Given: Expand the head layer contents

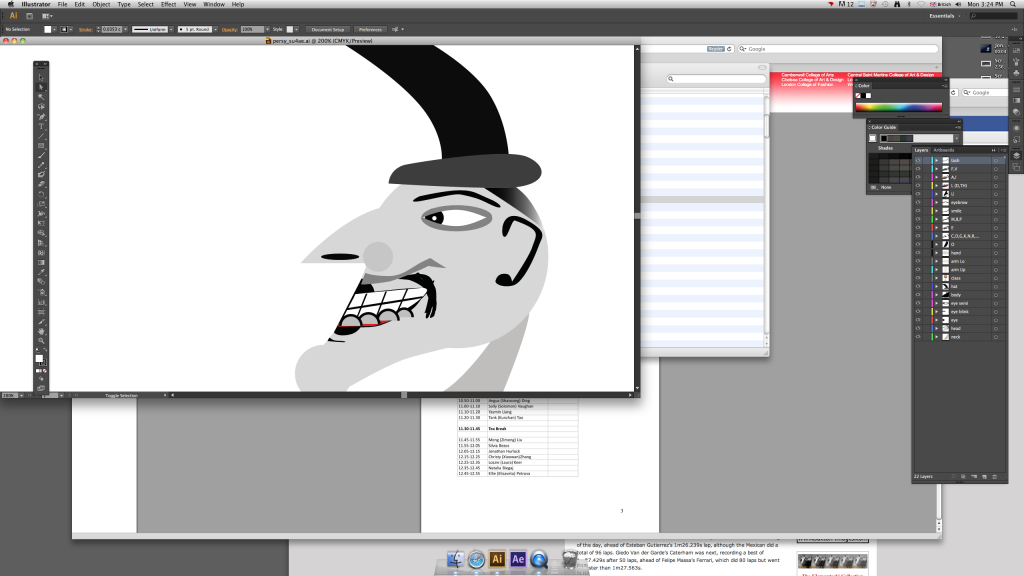Looking at the screenshot, I should point(935,328).
